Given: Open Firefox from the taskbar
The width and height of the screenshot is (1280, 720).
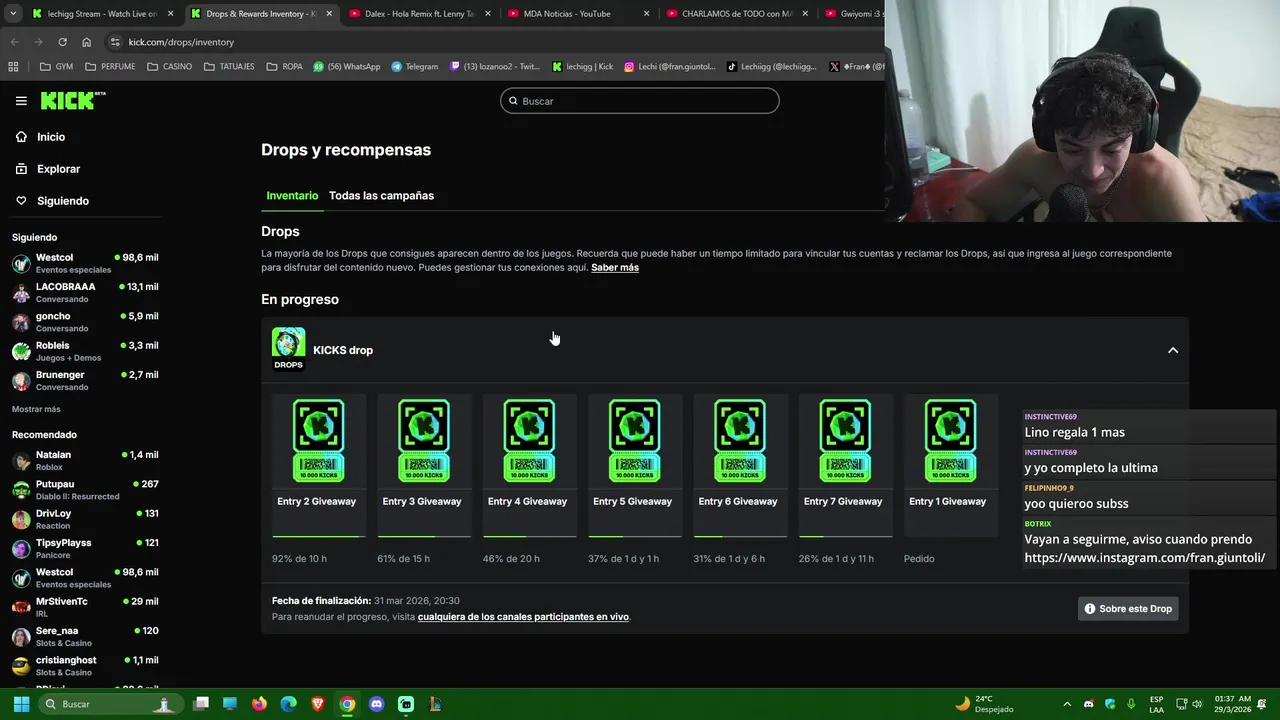Looking at the screenshot, I should (x=260, y=704).
